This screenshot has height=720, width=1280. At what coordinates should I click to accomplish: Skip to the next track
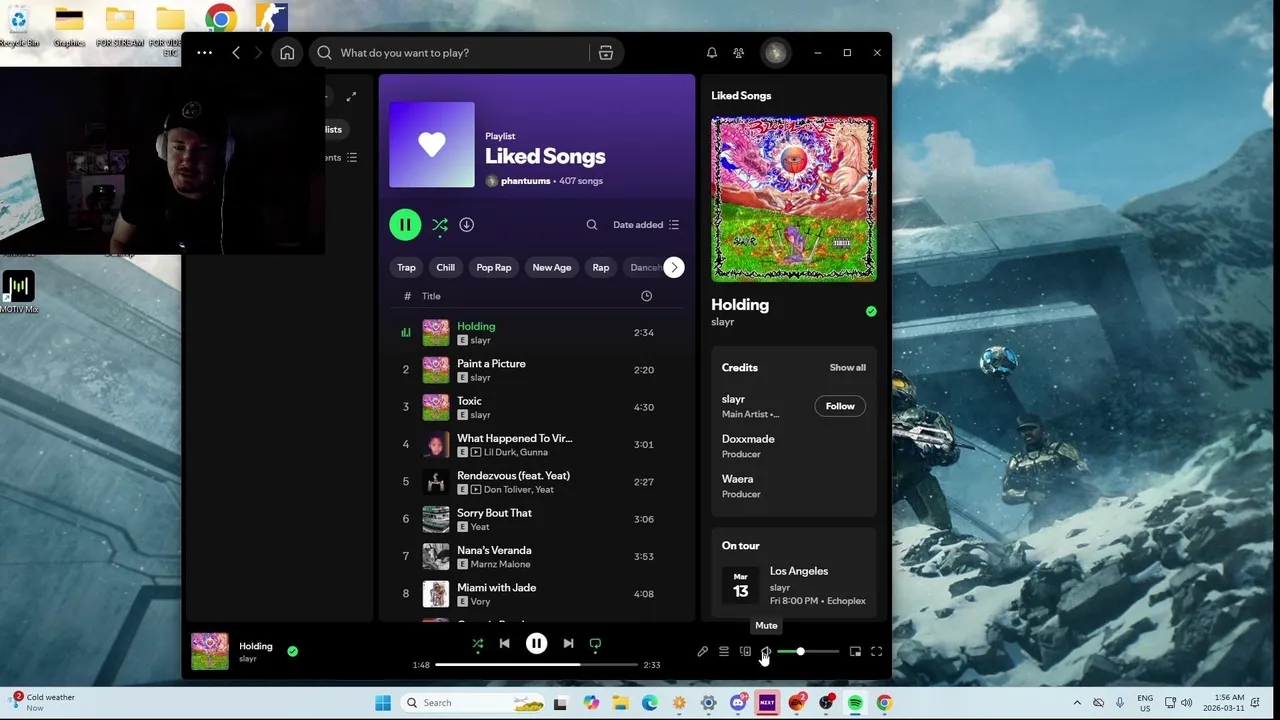pyautogui.click(x=568, y=644)
